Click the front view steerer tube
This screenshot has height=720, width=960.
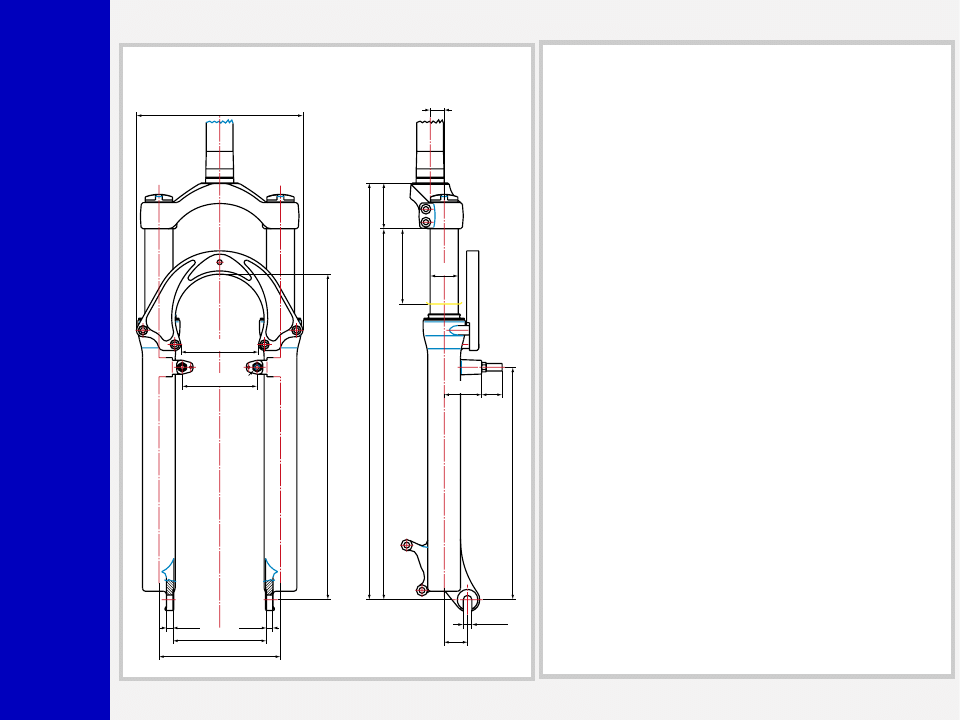[219, 150]
